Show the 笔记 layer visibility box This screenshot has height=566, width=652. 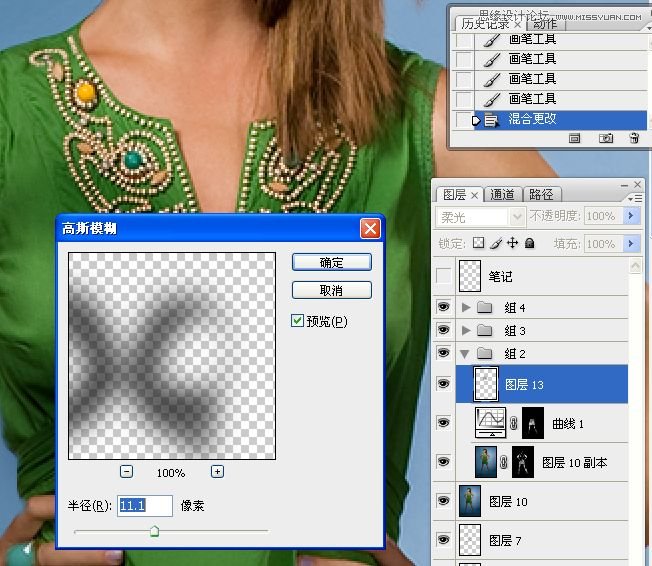[x=443, y=276]
